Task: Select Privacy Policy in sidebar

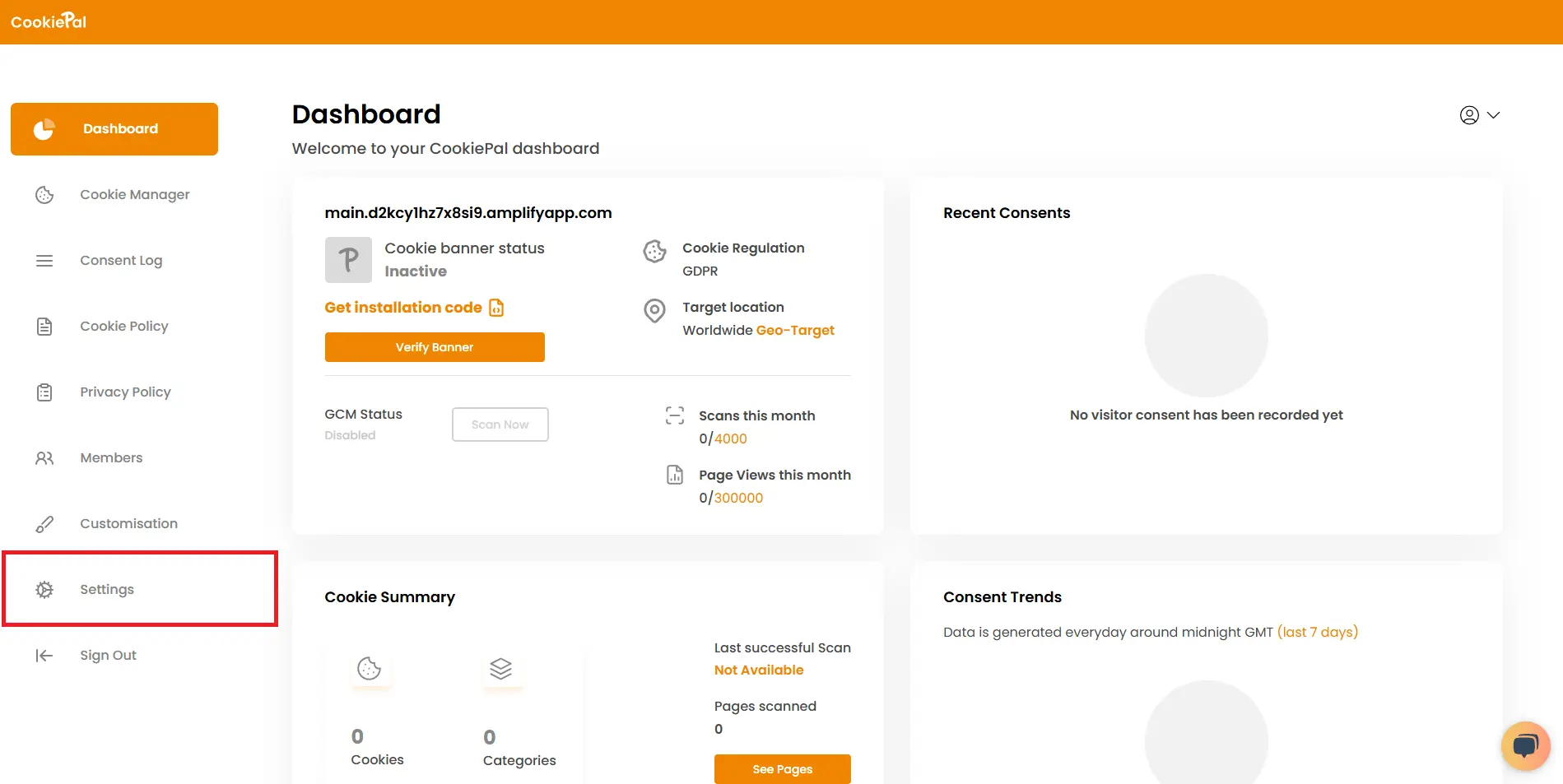Action: pyautogui.click(x=125, y=392)
